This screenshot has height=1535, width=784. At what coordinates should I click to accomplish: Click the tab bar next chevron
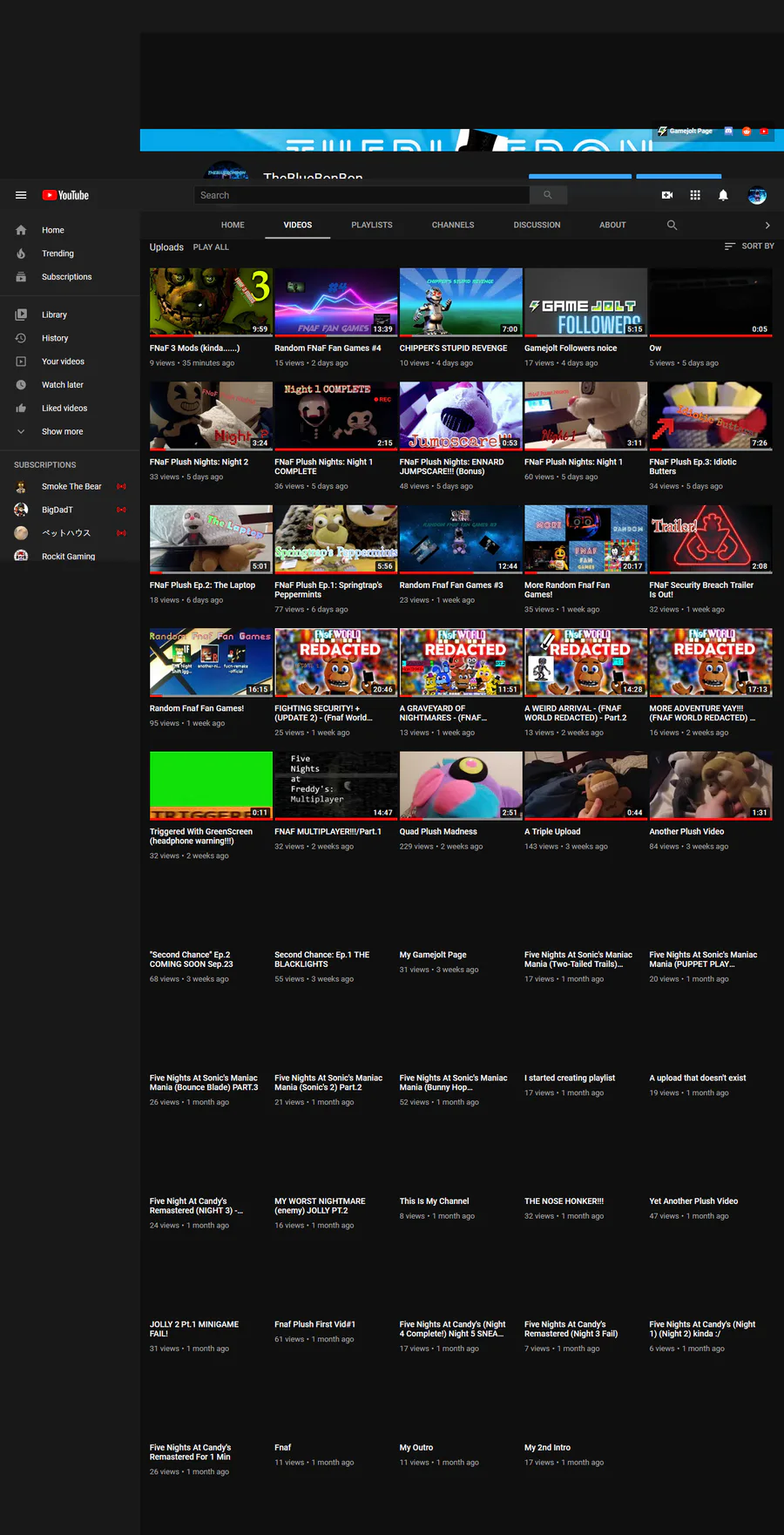[767, 225]
